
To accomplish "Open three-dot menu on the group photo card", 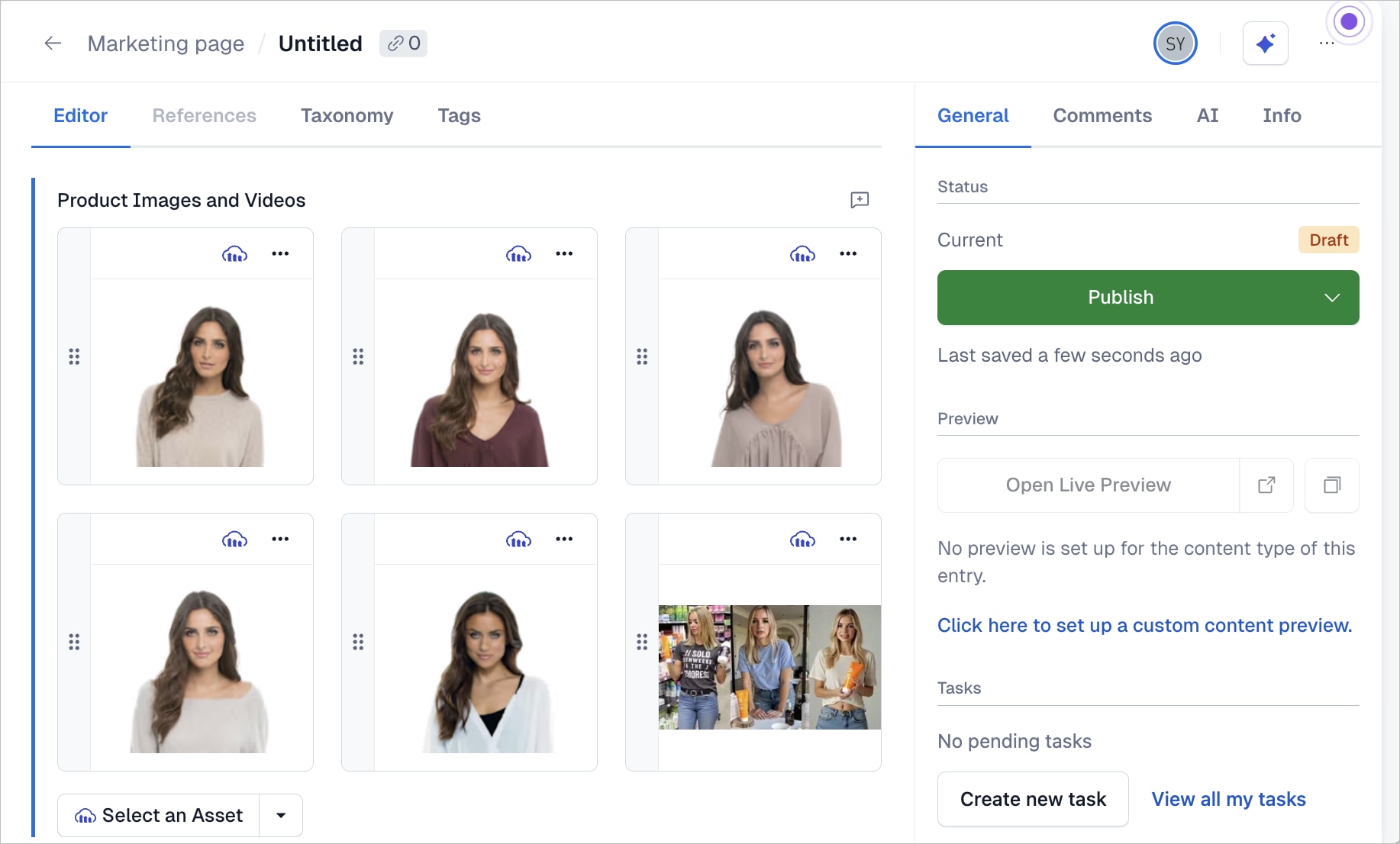I will (x=848, y=540).
